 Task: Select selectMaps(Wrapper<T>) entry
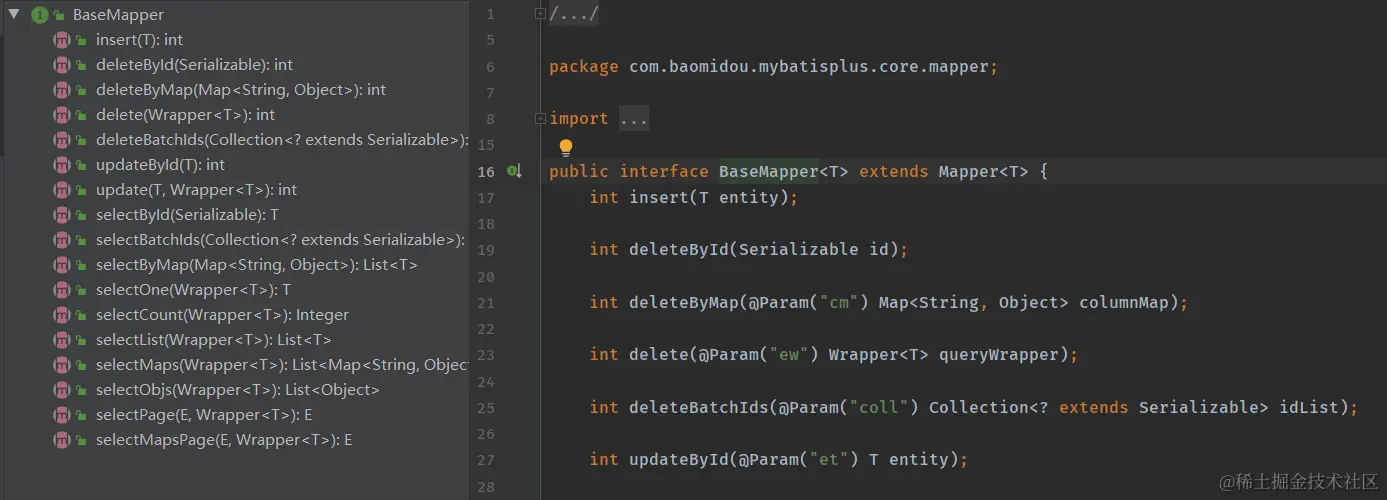click(x=282, y=365)
